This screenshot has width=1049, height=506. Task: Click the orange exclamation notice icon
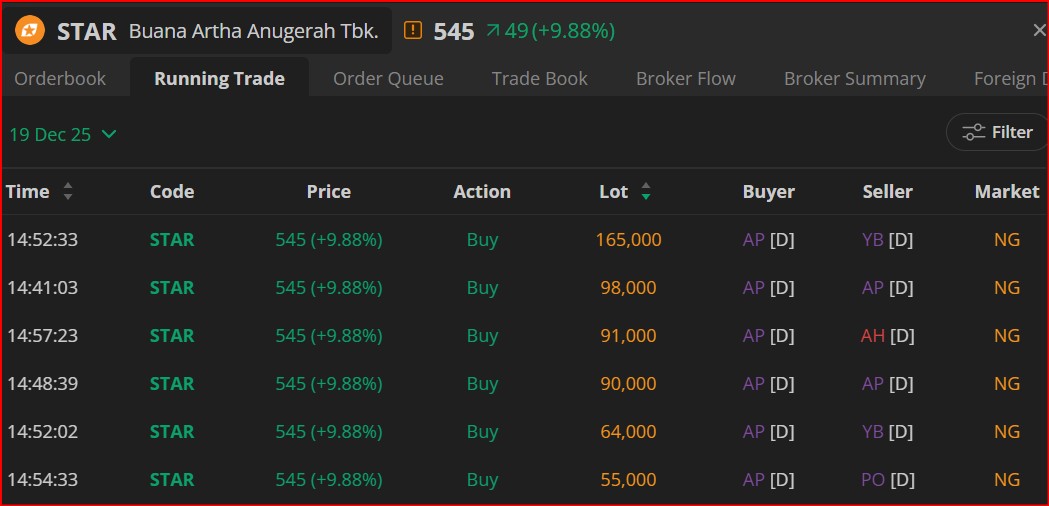pos(413,31)
